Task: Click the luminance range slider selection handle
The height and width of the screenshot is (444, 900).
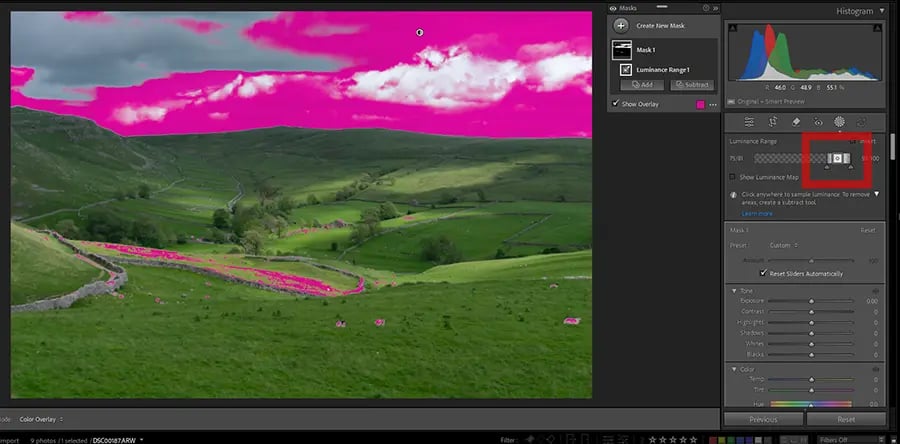Action: pyautogui.click(x=838, y=158)
